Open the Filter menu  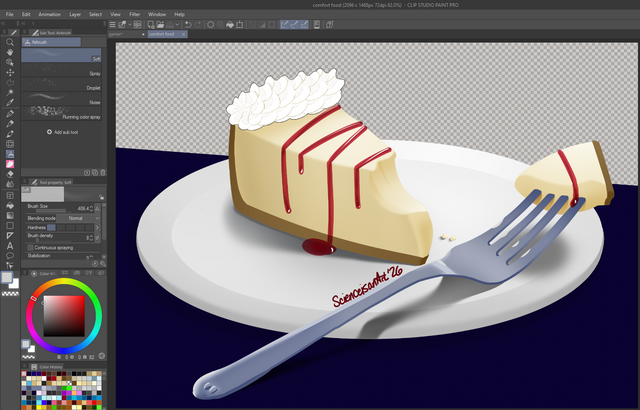coord(135,14)
